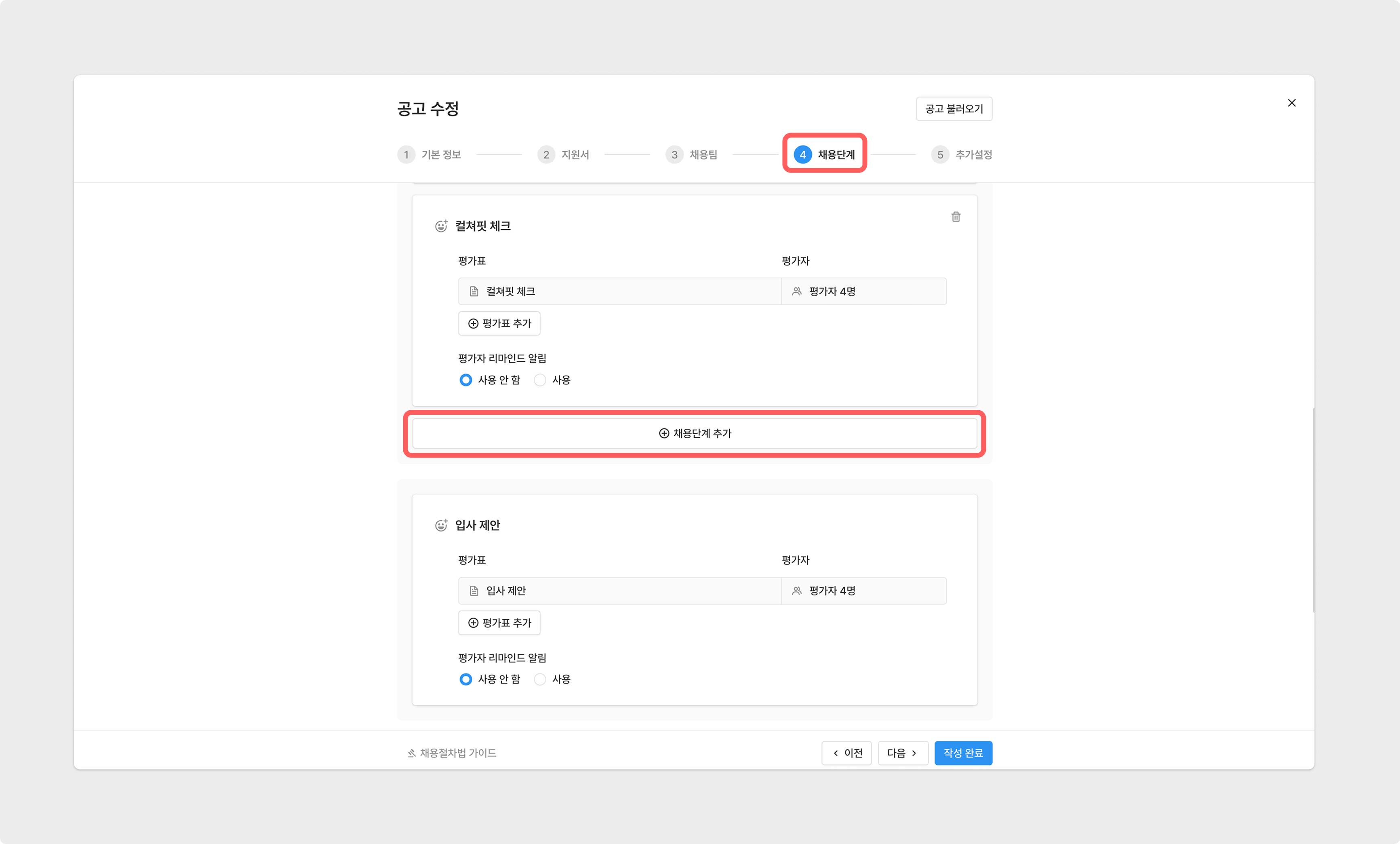
Task: Click evaluators icon in 컬쳐핏 체크 평가자 field
Action: click(x=797, y=291)
